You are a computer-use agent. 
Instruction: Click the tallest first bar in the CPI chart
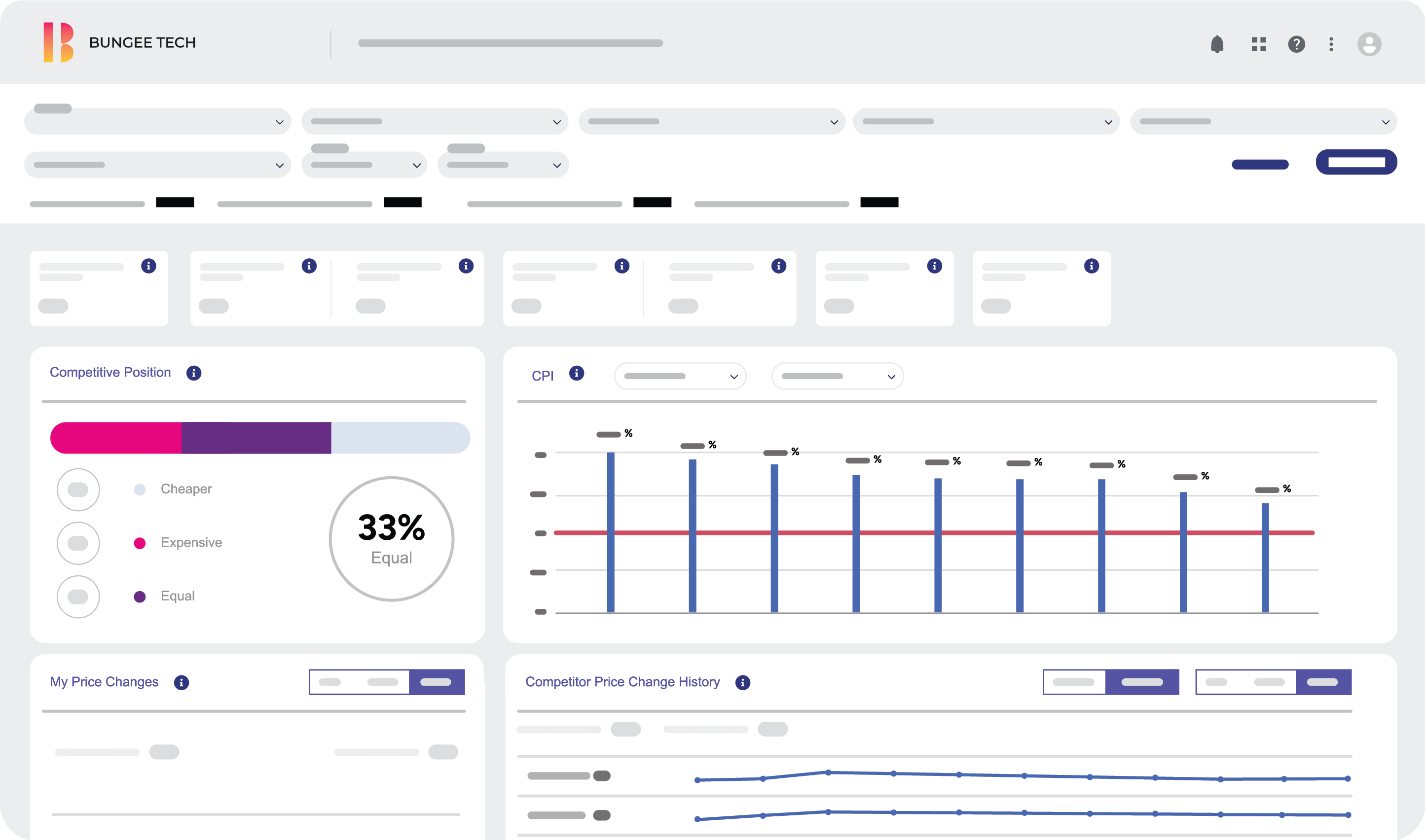[x=611, y=532]
